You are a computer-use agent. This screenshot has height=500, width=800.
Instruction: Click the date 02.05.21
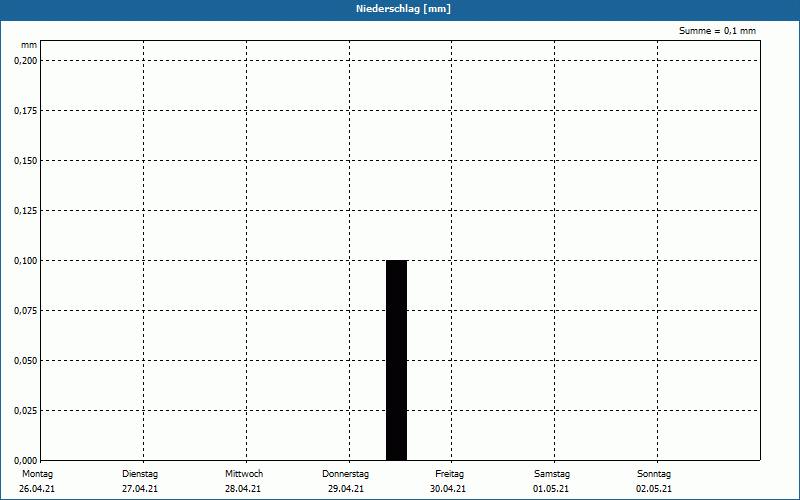(x=654, y=489)
